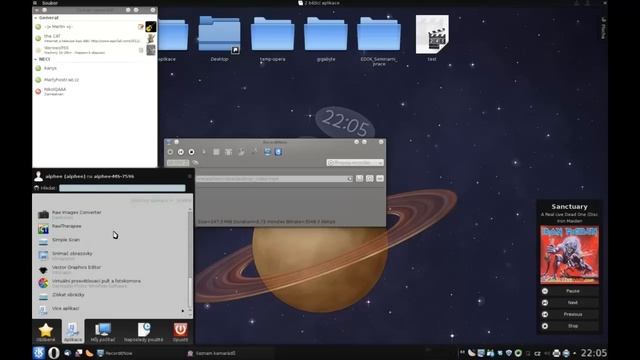Switch to the Oblíbené launcher tab
The image size is (640, 360).
46,332
